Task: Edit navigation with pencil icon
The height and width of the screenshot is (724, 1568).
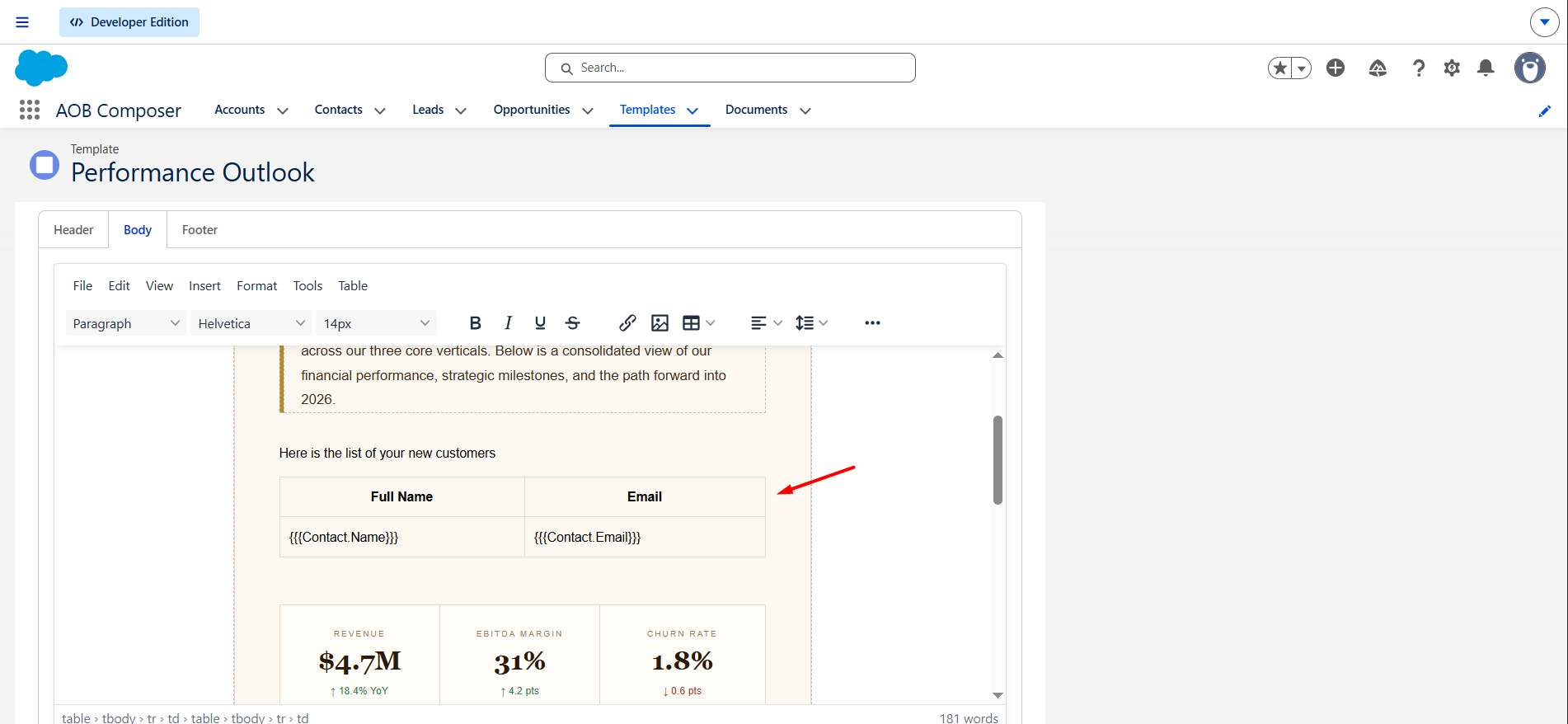Action: (1545, 110)
